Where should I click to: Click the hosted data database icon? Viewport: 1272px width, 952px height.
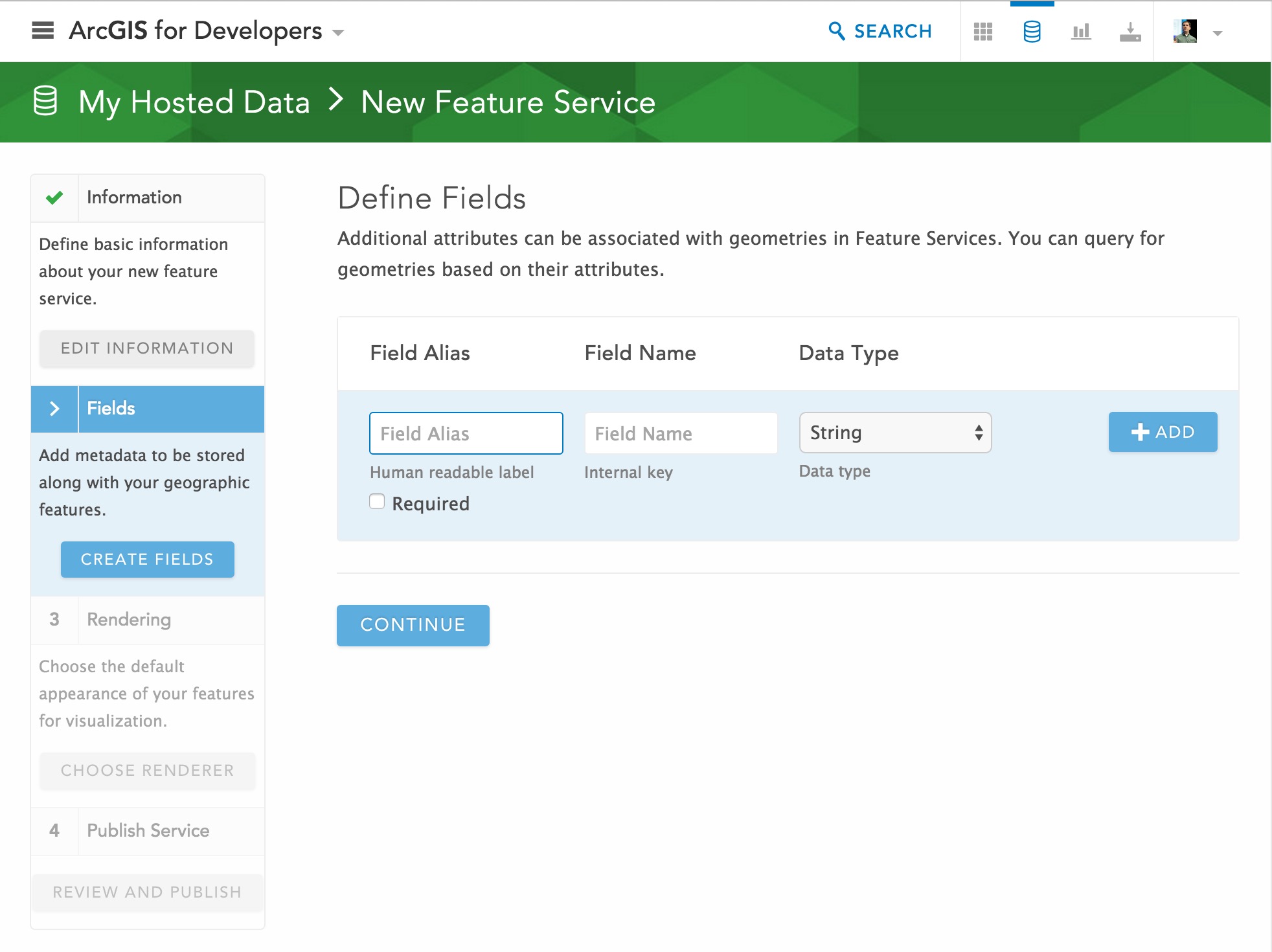(1032, 32)
